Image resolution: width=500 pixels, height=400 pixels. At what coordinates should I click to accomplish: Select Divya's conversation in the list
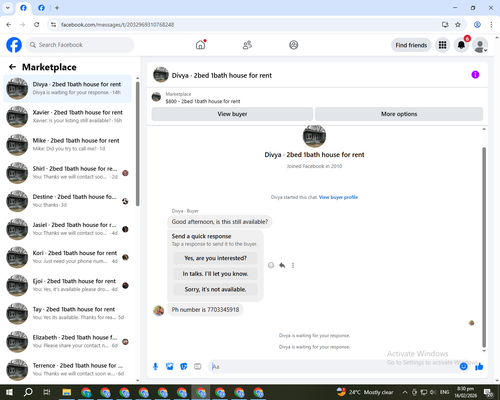coord(67,88)
